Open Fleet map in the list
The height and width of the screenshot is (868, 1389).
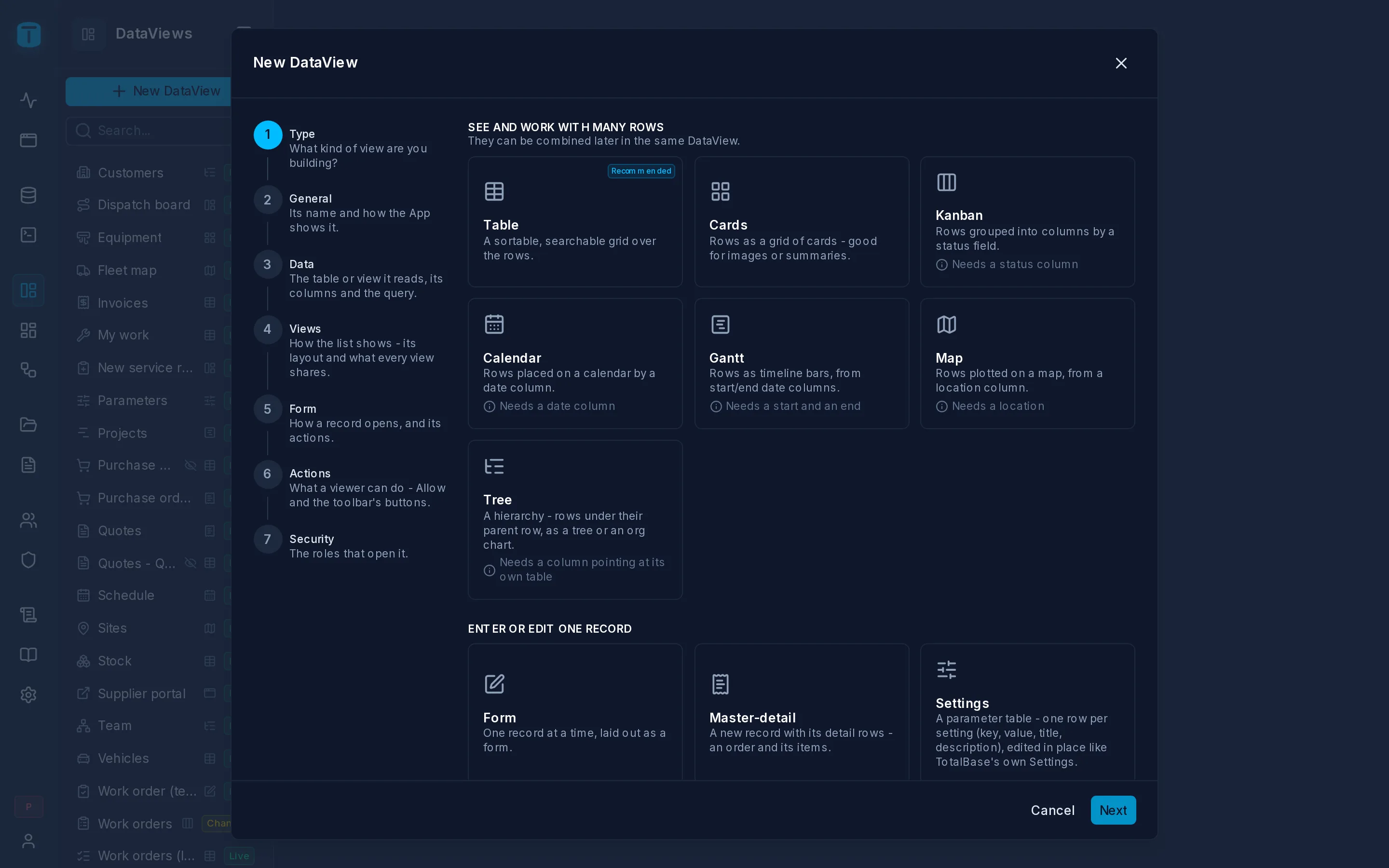tap(149, 271)
